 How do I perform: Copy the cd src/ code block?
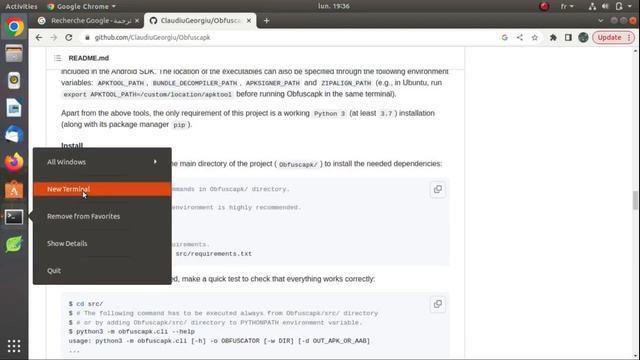[438, 304]
